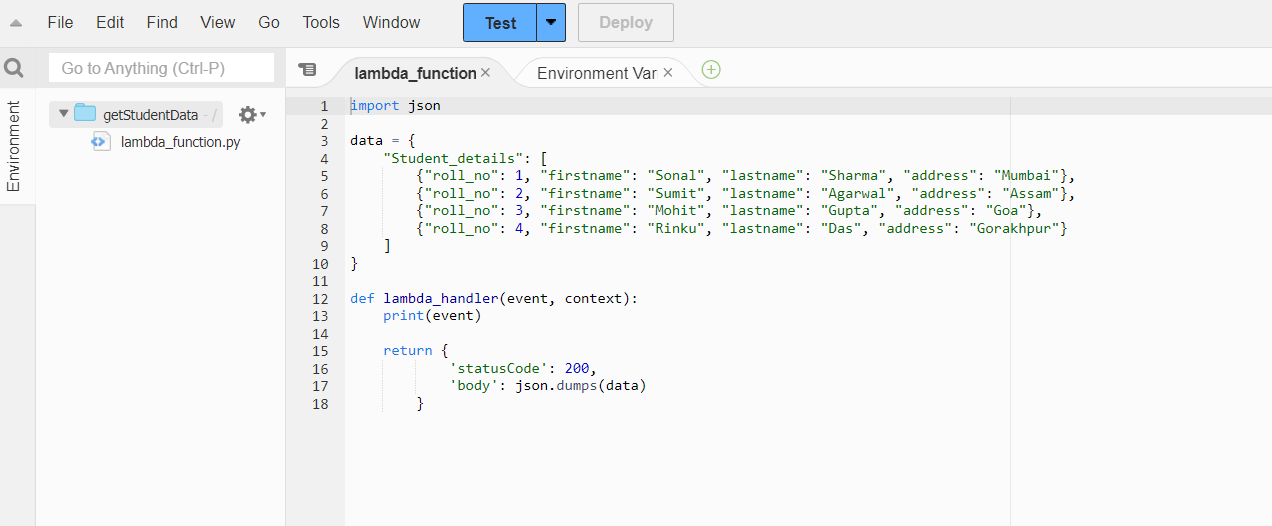Screen dimensions: 1272x526
Task: Click line number 1 in the gutter
Action: pos(323,106)
